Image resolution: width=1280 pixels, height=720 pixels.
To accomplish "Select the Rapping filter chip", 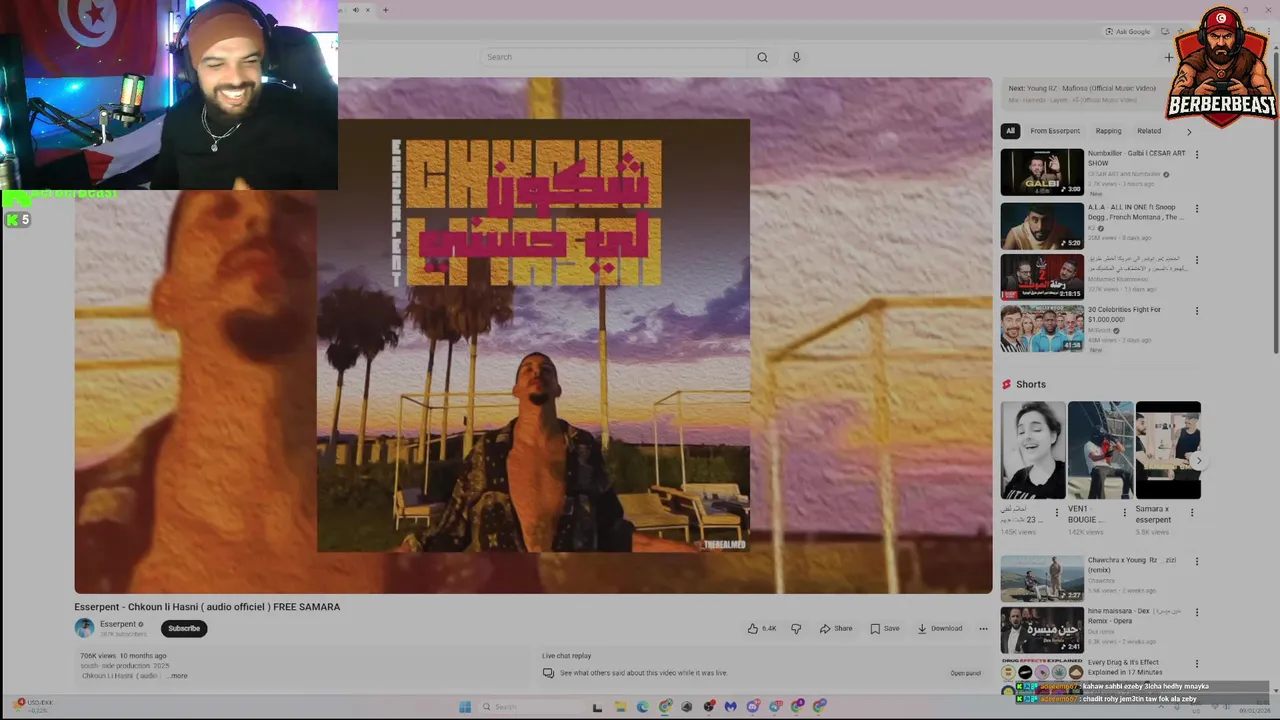I will tap(1108, 131).
